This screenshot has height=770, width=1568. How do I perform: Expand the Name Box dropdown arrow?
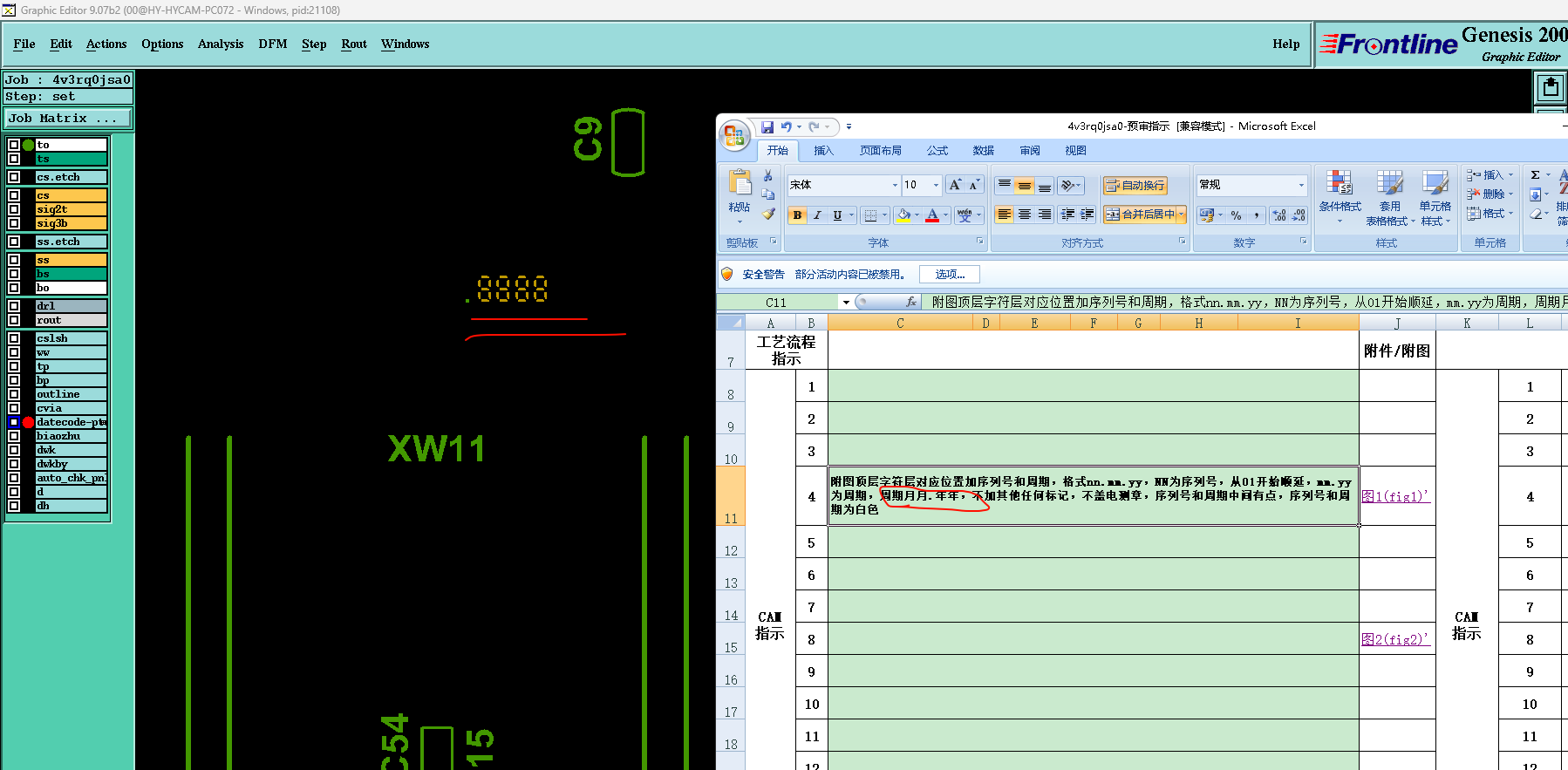845,303
